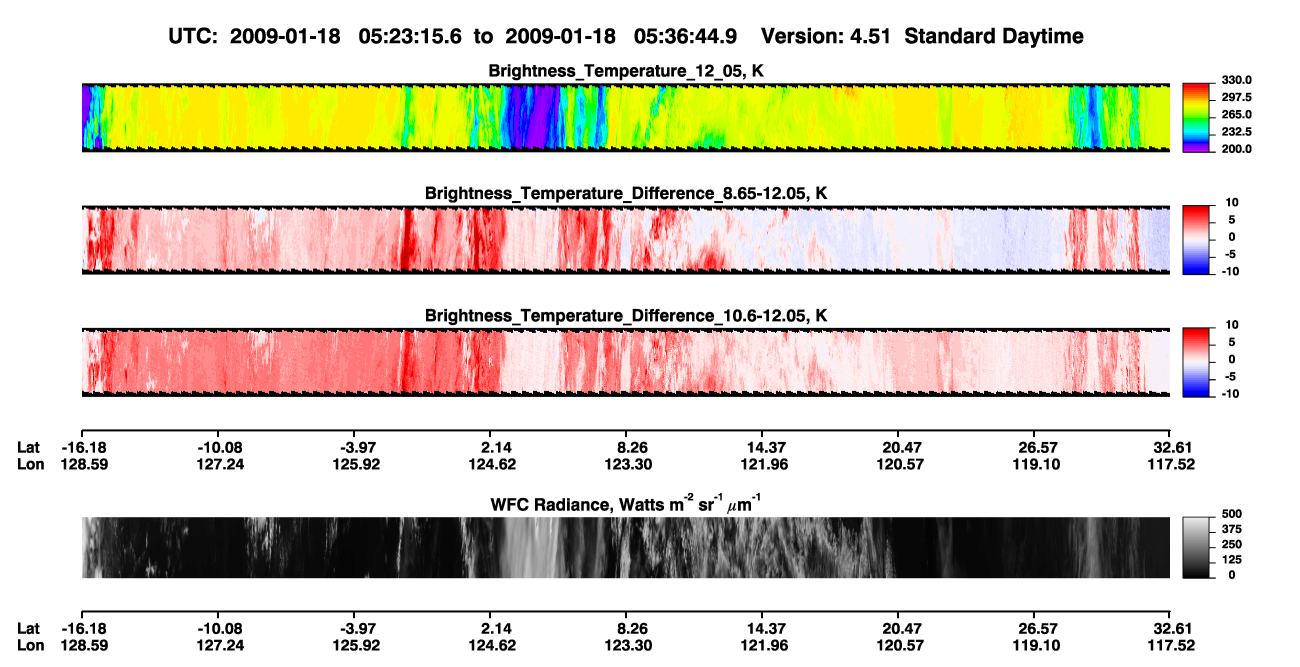The height and width of the screenshot is (667, 1300).
Task: Click the 8.65-12.05 difference image strip
Action: (625, 240)
